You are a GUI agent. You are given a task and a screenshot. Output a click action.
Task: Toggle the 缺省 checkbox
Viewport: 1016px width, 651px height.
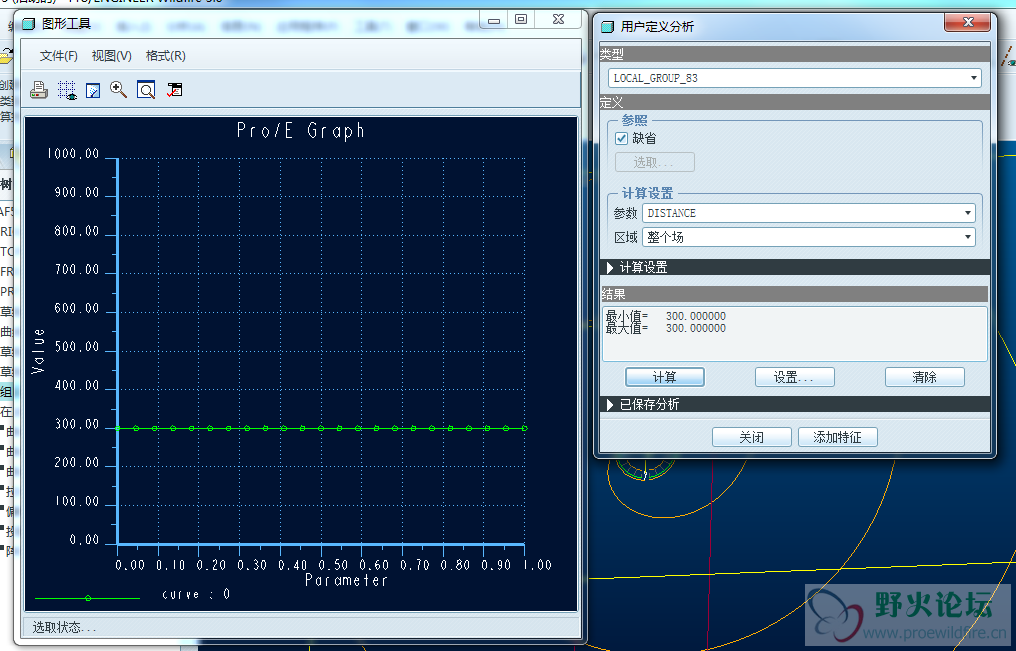click(621, 138)
